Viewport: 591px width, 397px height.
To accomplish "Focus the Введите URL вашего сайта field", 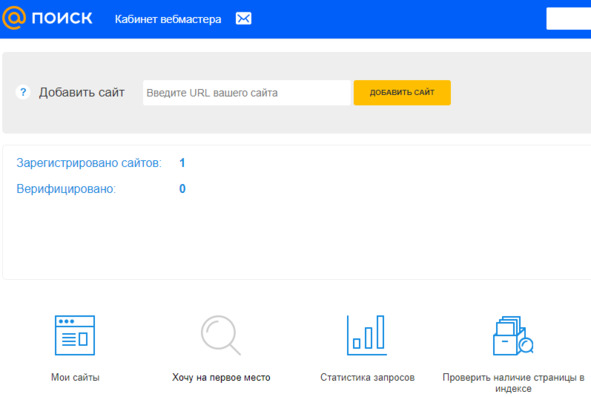I will (x=247, y=92).
